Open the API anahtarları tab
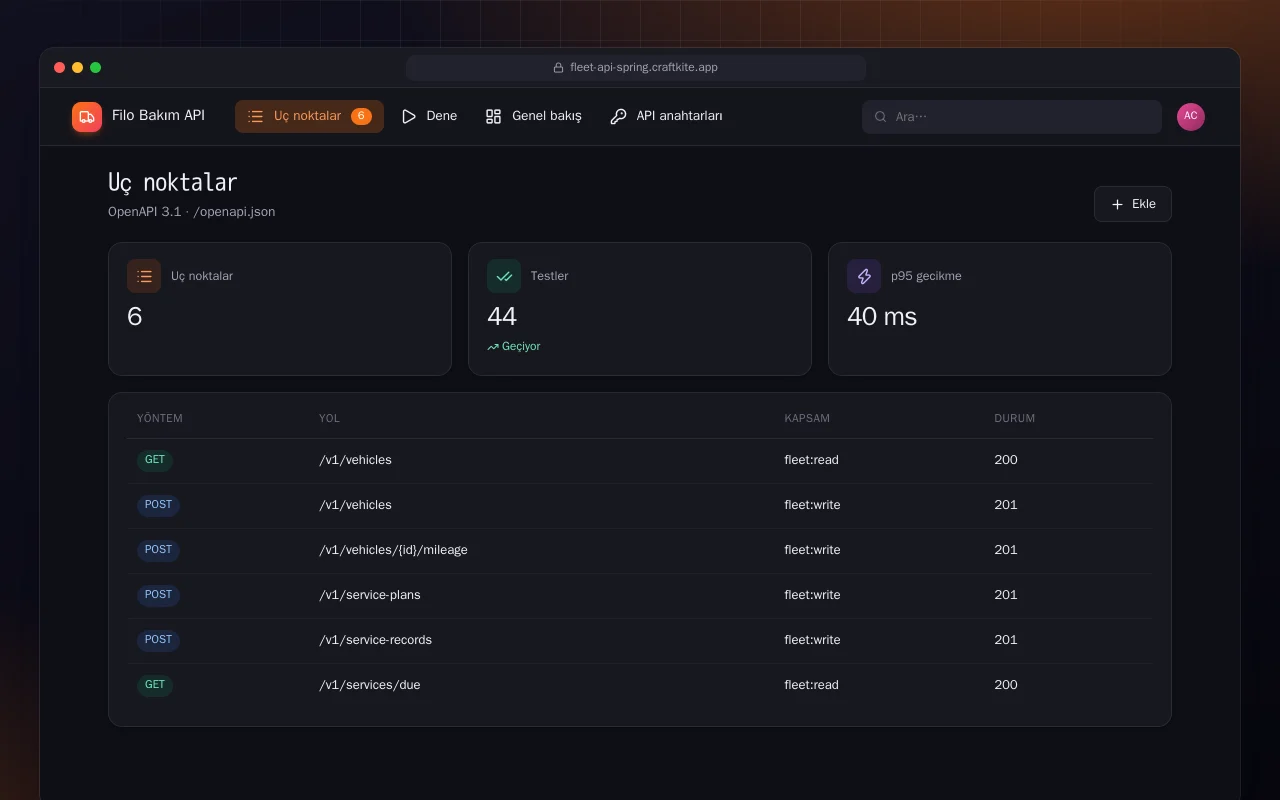1280x800 pixels. pyautogui.click(x=666, y=117)
